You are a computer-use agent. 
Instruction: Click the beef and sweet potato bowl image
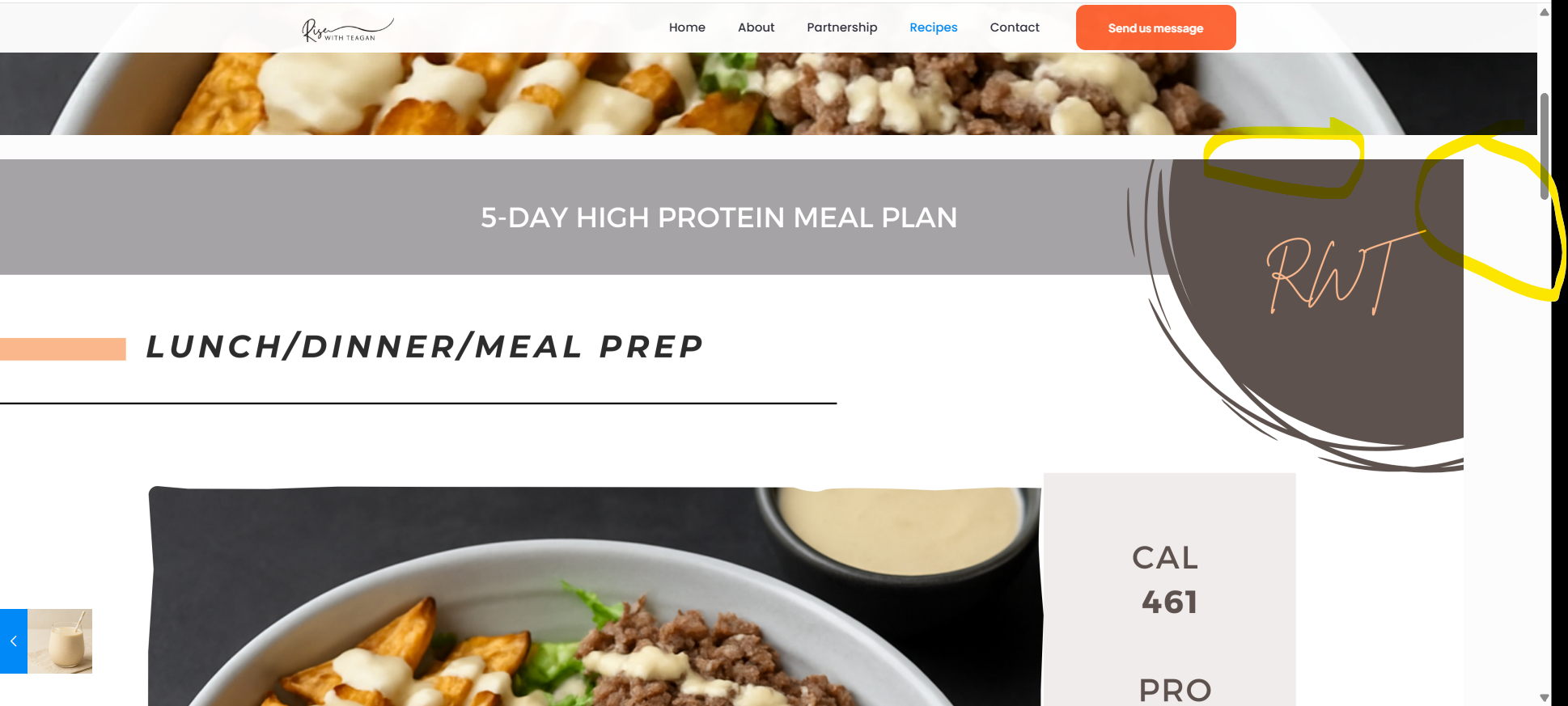[x=595, y=597]
